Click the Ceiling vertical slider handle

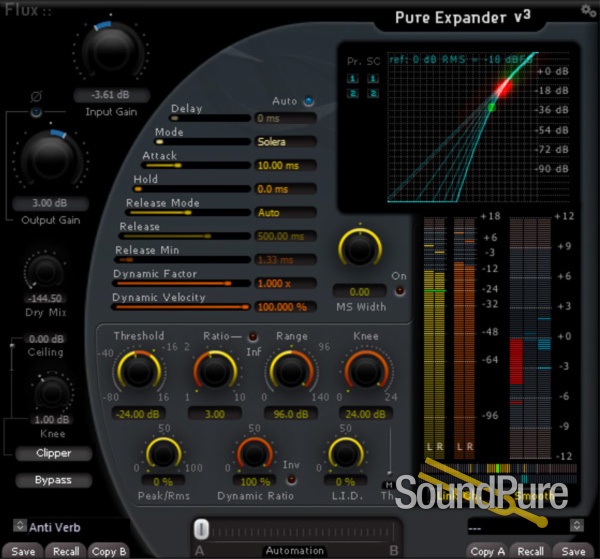[x=12, y=345]
